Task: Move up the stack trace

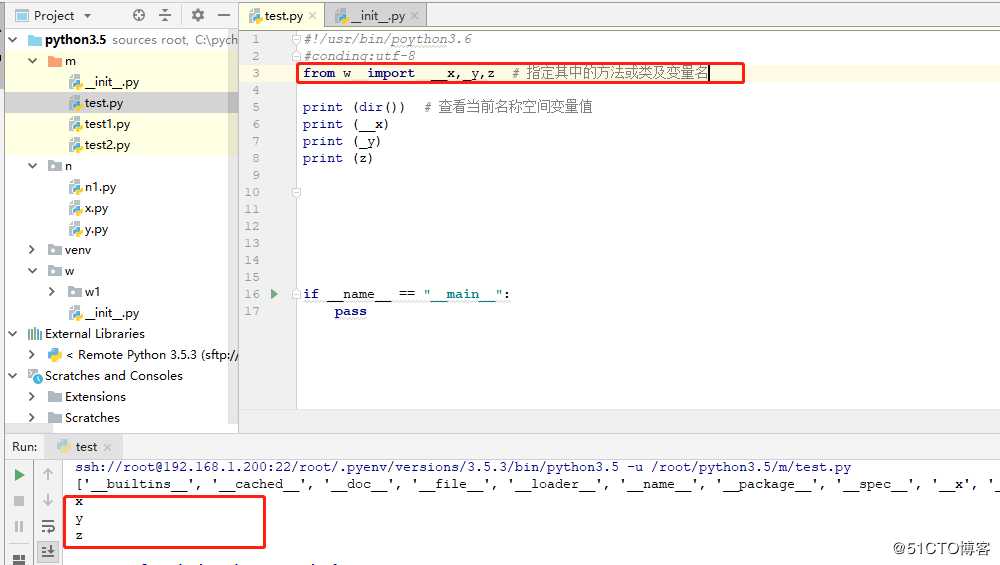Action: [48, 474]
